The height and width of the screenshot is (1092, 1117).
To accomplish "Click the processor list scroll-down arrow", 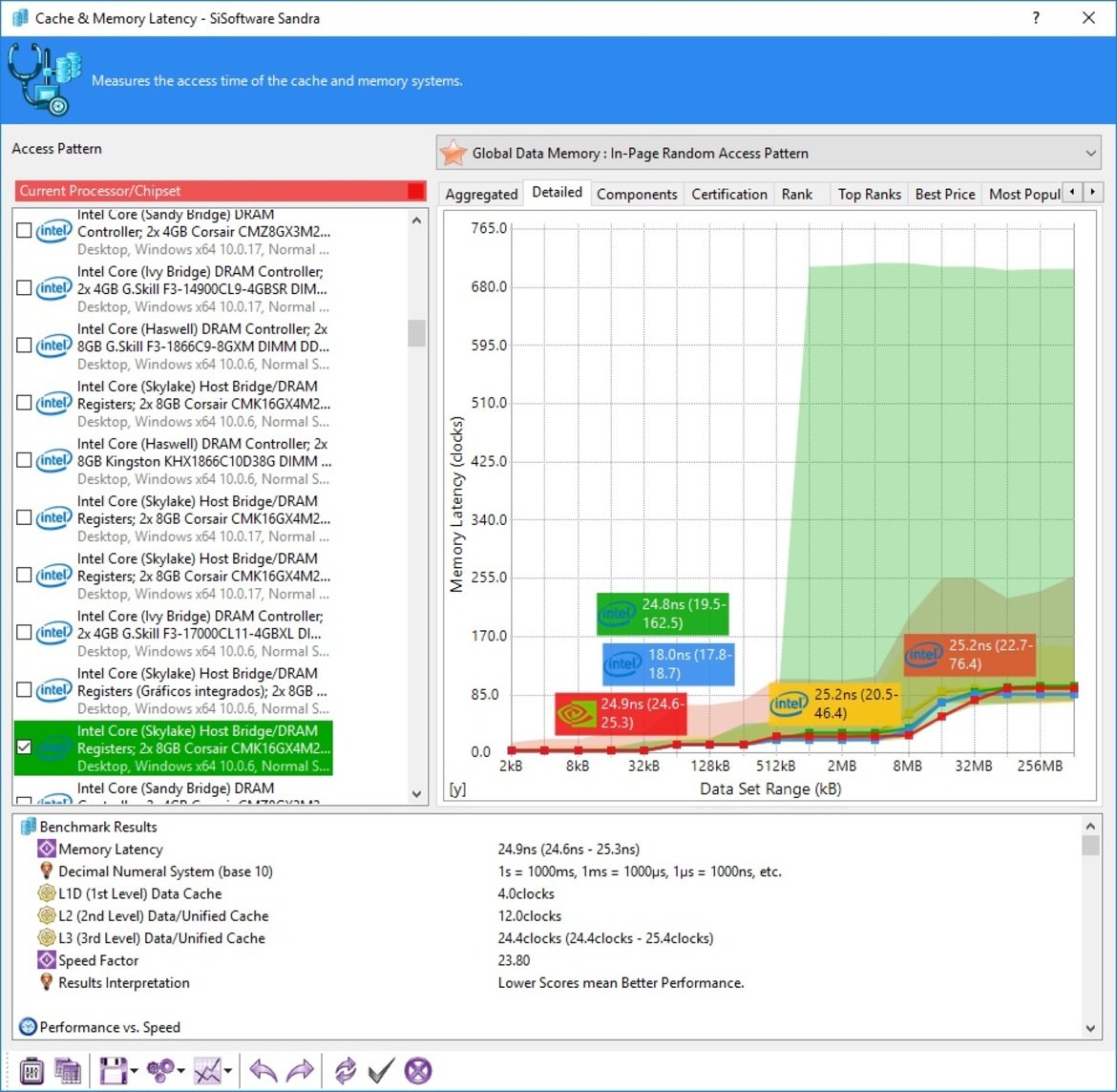I will point(417,793).
